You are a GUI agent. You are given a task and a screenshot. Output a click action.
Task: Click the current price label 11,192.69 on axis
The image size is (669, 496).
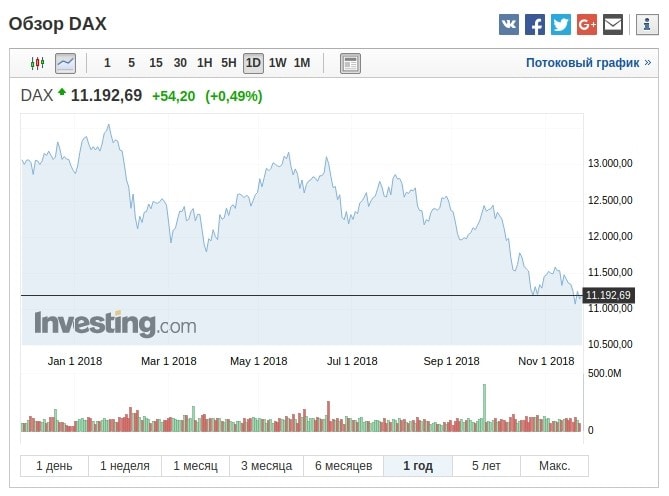point(608,295)
